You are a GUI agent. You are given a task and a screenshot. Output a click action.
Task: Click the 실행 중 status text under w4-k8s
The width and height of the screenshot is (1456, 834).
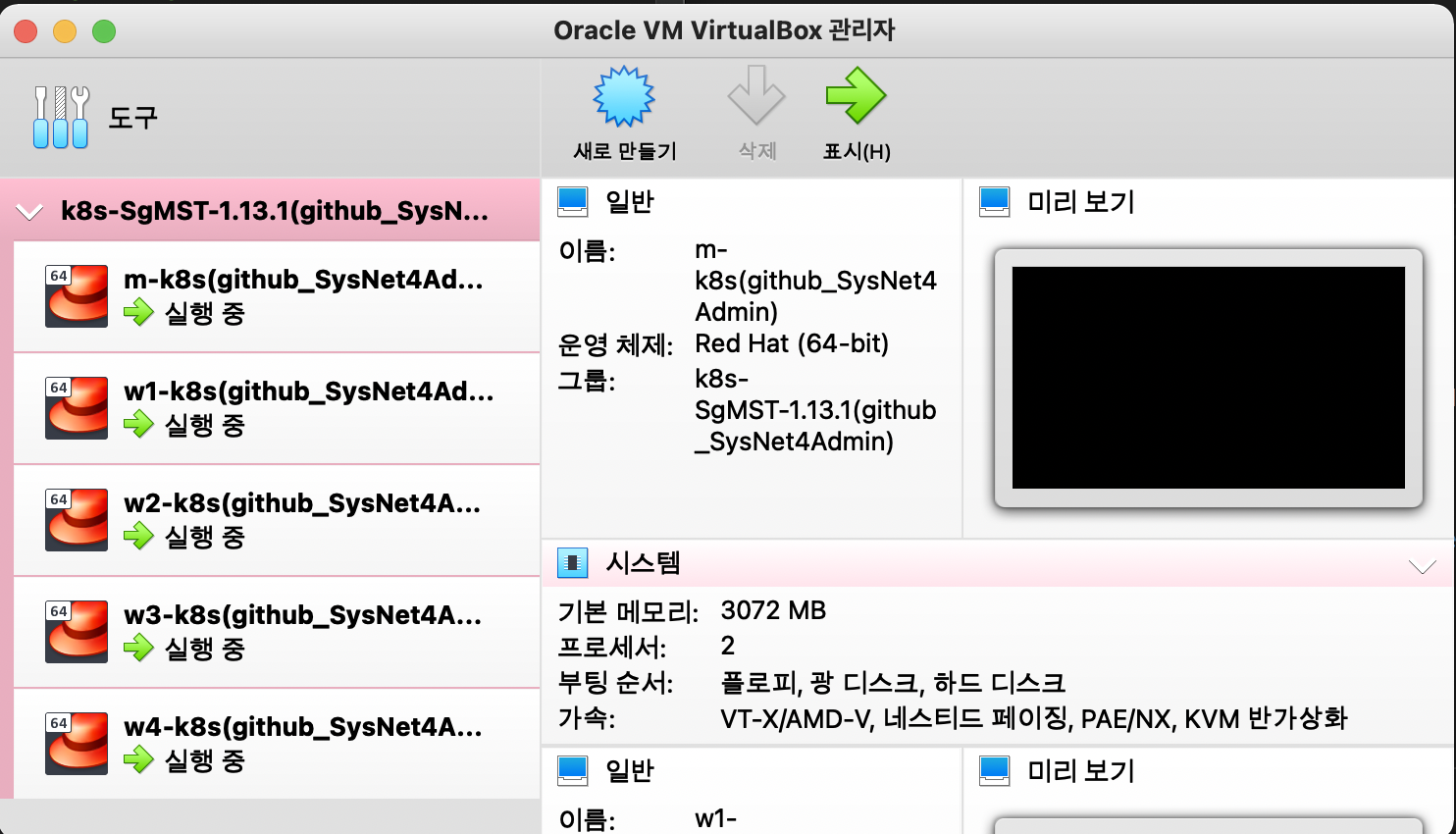point(204,760)
